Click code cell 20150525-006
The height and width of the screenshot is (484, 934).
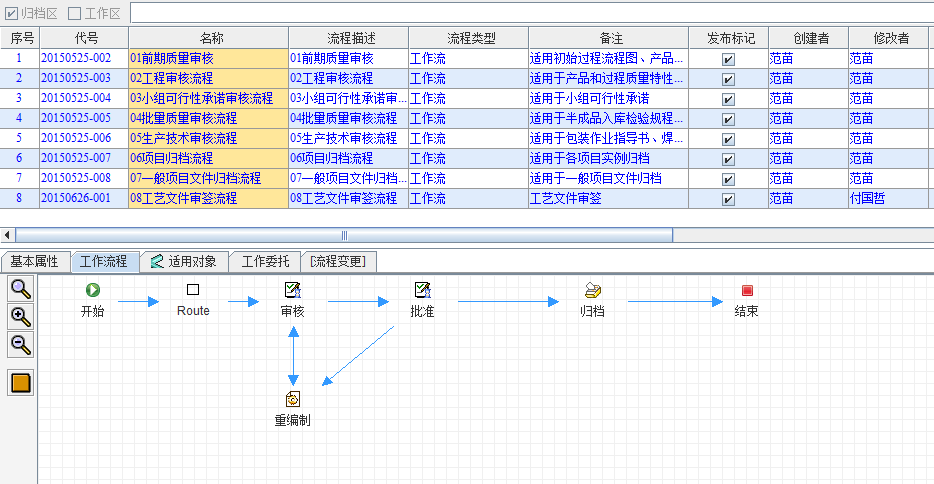point(84,139)
